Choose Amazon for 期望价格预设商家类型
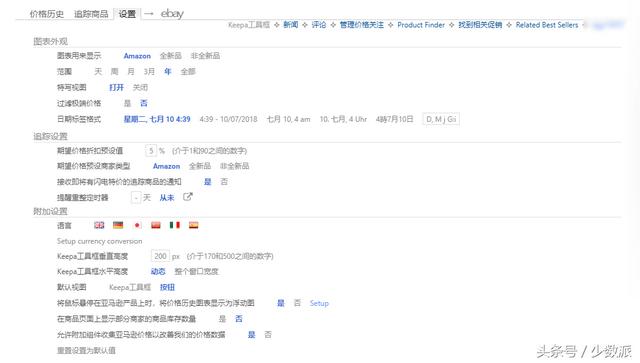This screenshot has width=640, height=363. pos(167,166)
